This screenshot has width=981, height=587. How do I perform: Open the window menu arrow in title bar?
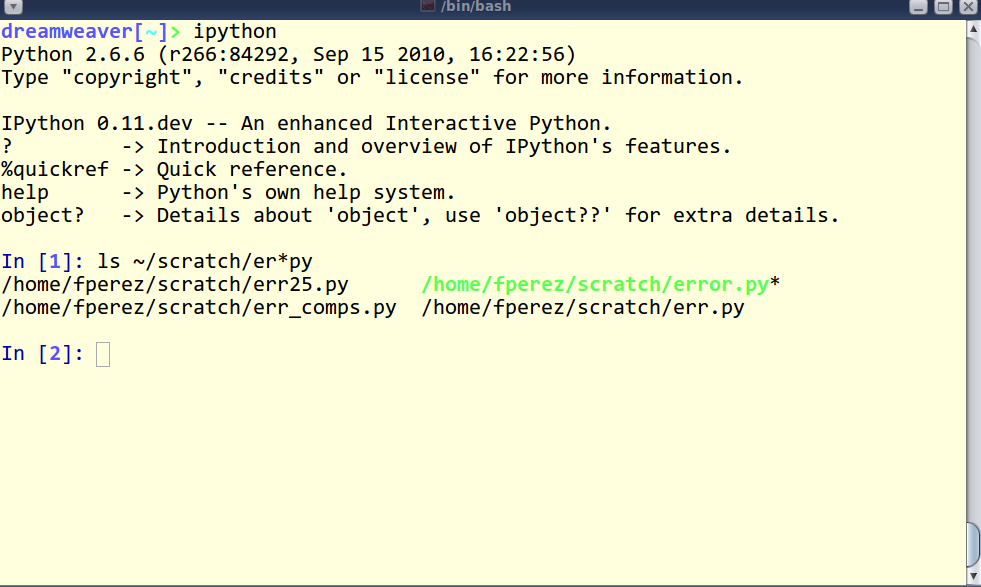point(13,7)
